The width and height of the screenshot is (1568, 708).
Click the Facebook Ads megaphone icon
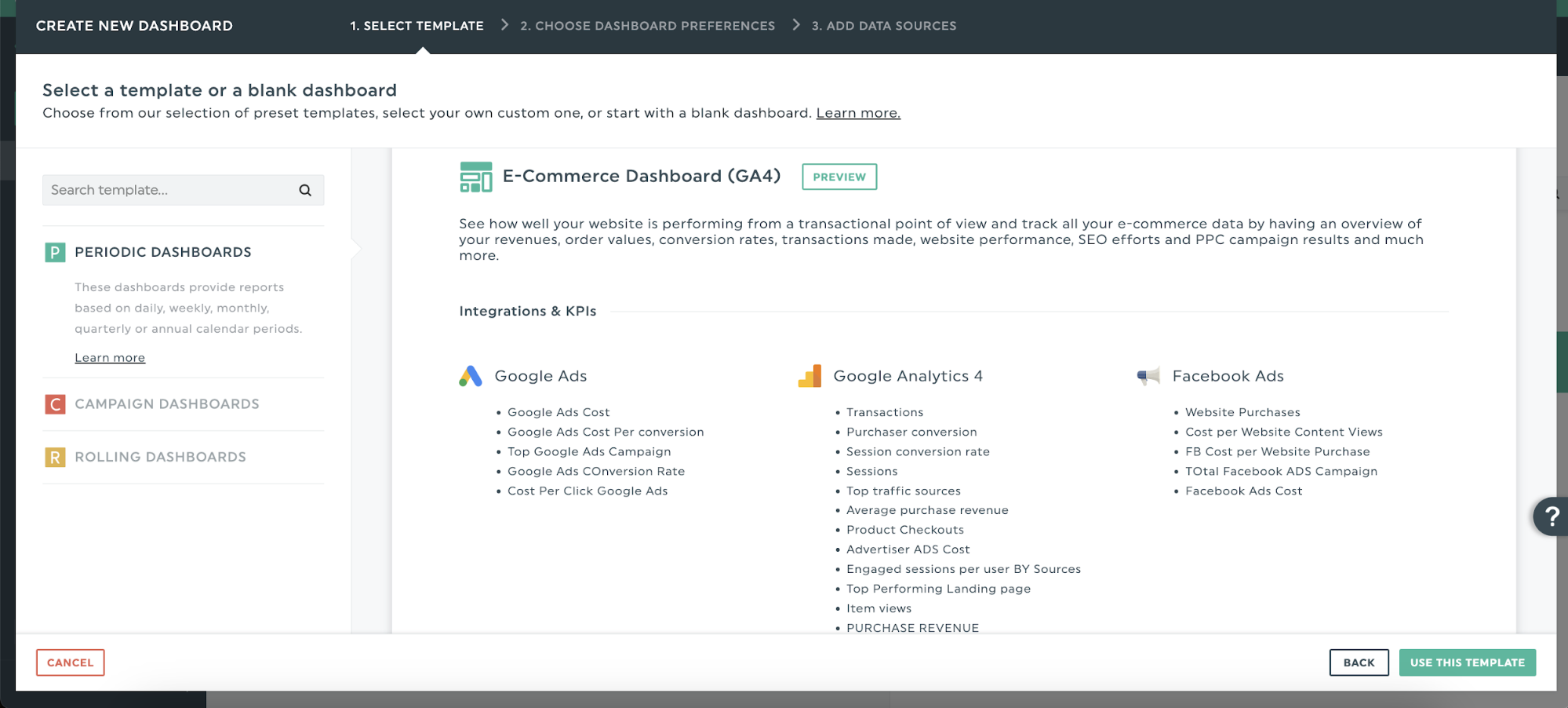(1148, 376)
